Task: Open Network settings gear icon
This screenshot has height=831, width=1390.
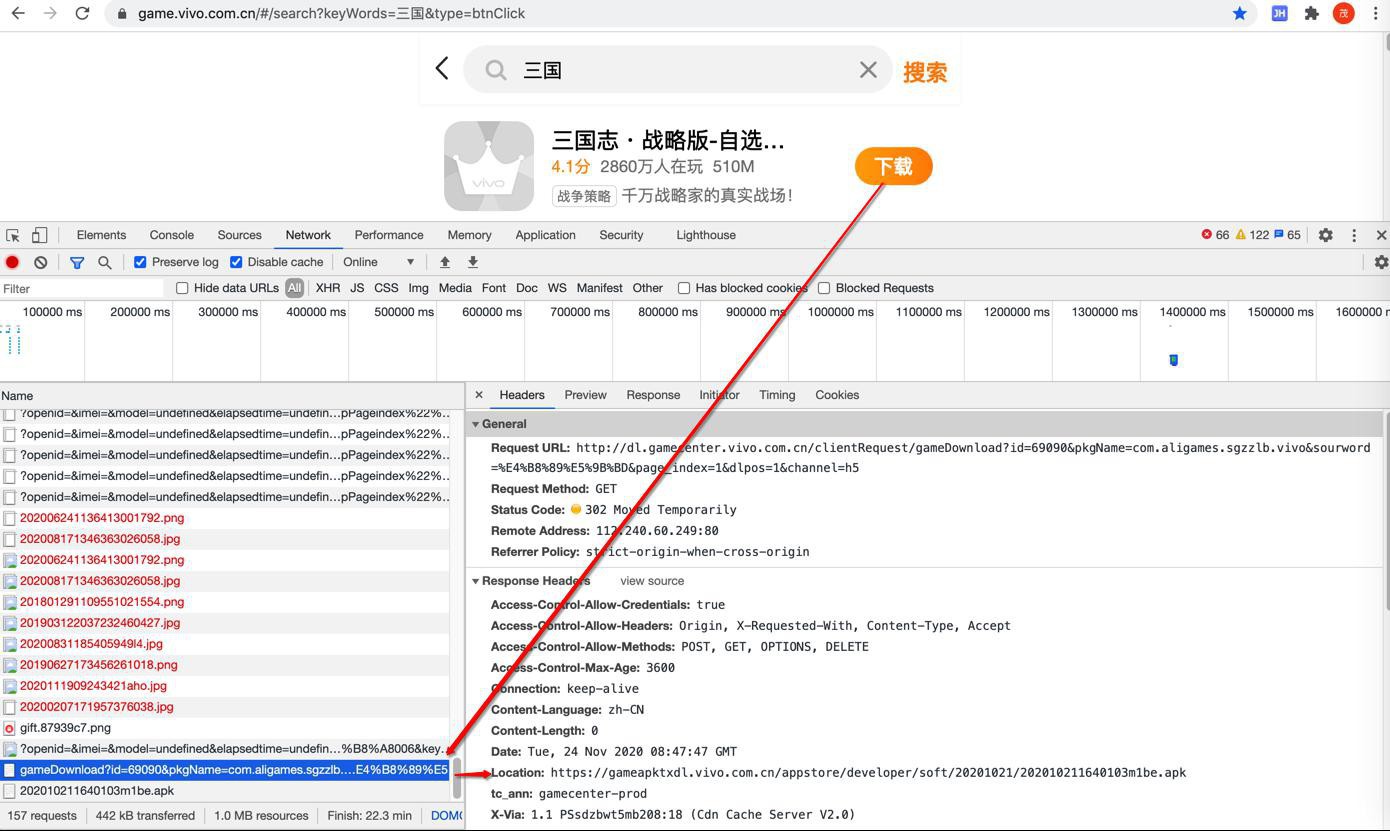Action: tap(1381, 262)
